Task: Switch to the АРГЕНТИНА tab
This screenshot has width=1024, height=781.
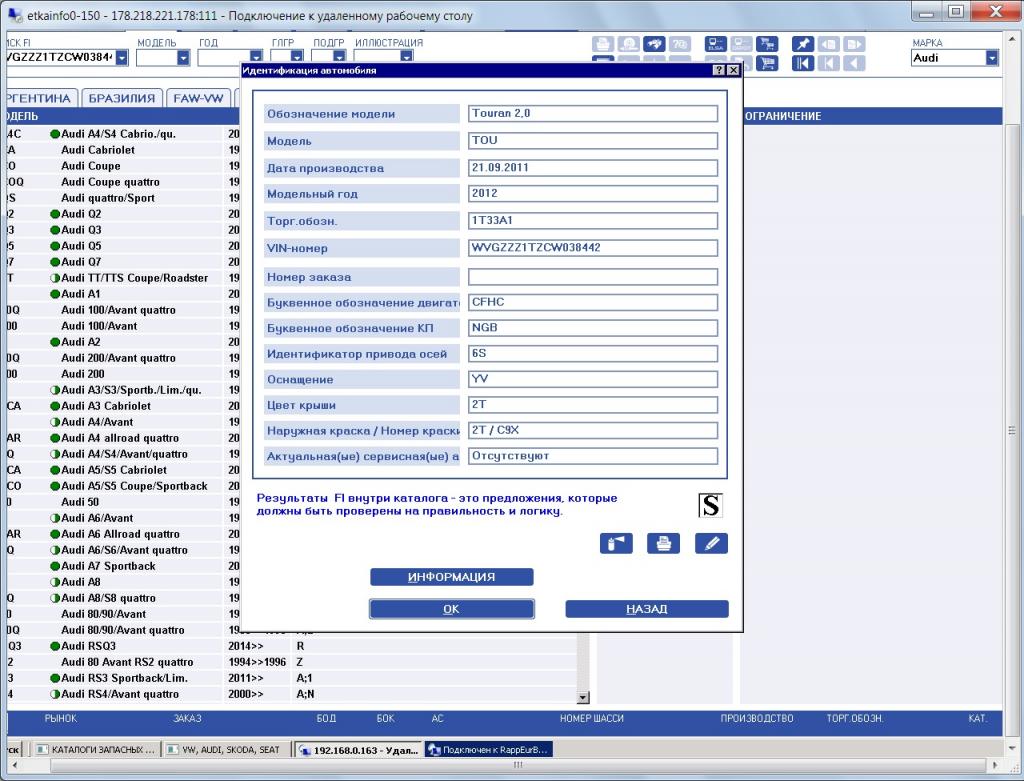Action: point(40,98)
